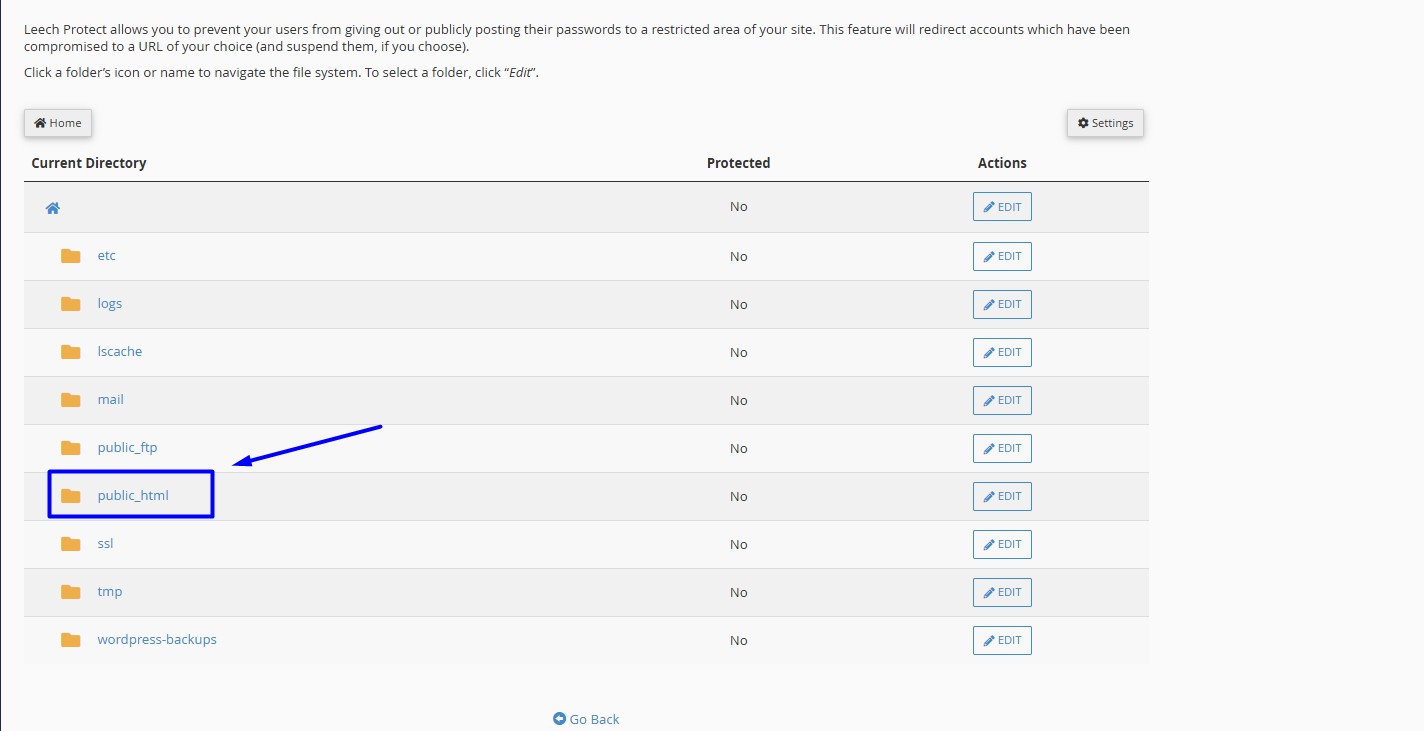This screenshot has width=1424, height=731.
Task: Click Edit for the lscache folder
Action: point(1002,352)
